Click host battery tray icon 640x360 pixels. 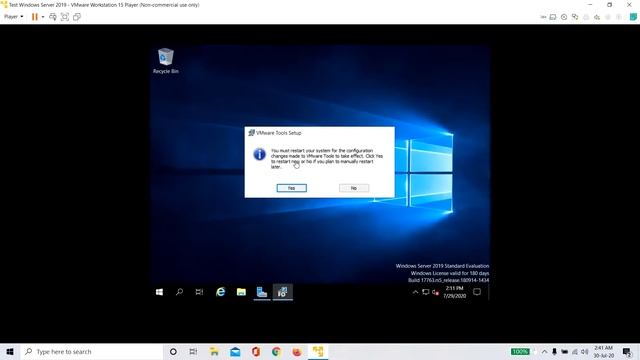click(564, 351)
